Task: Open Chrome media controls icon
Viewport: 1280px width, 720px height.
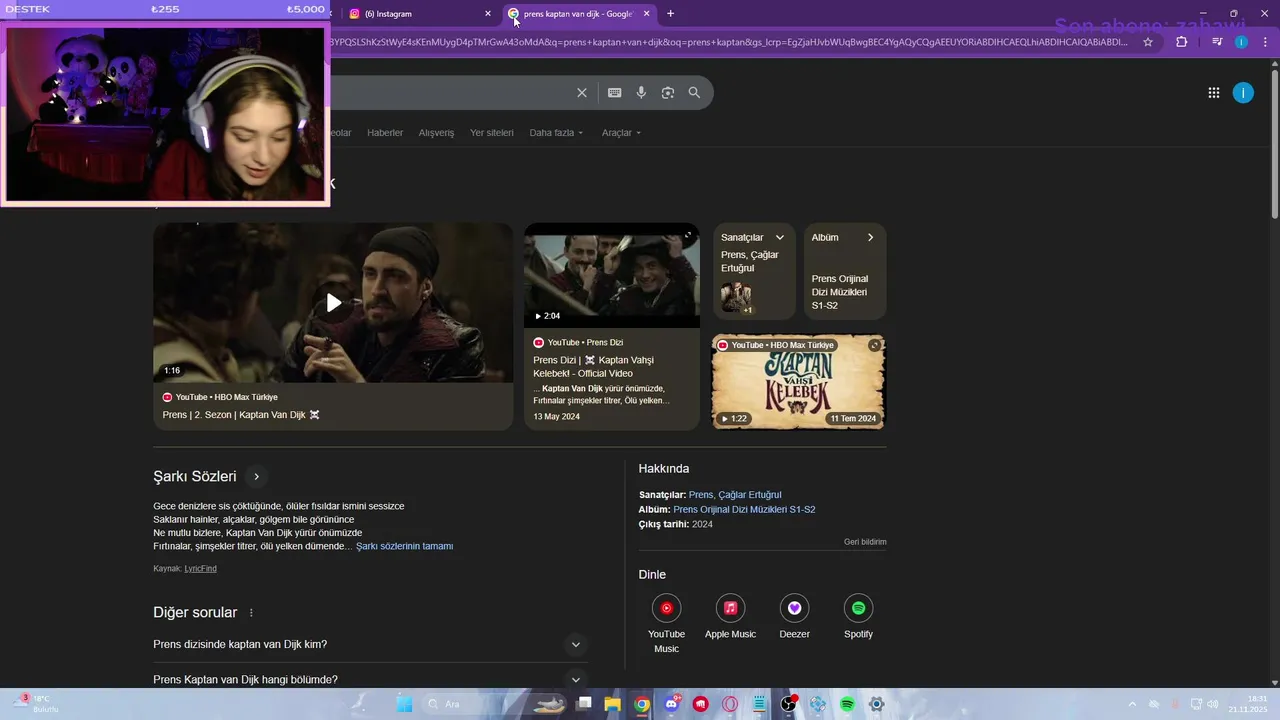Action: click(x=1217, y=42)
